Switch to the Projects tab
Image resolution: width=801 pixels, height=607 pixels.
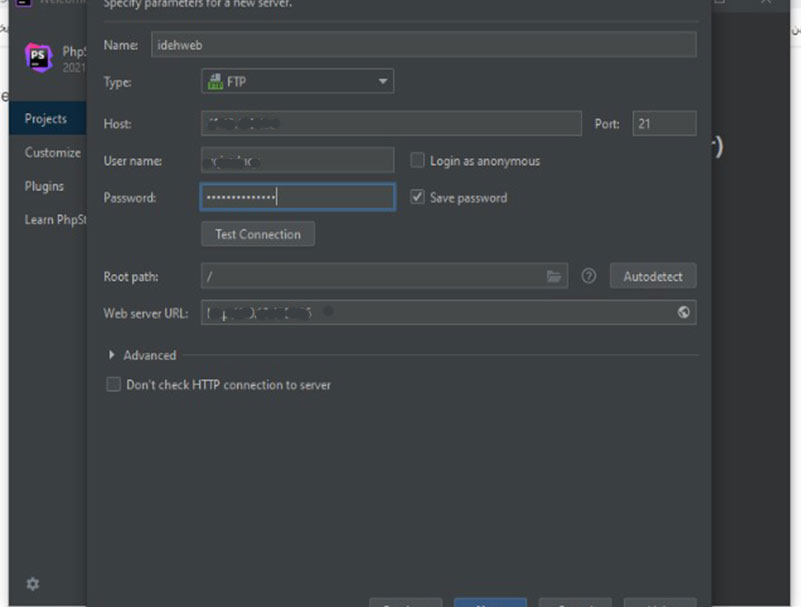tap(48, 119)
